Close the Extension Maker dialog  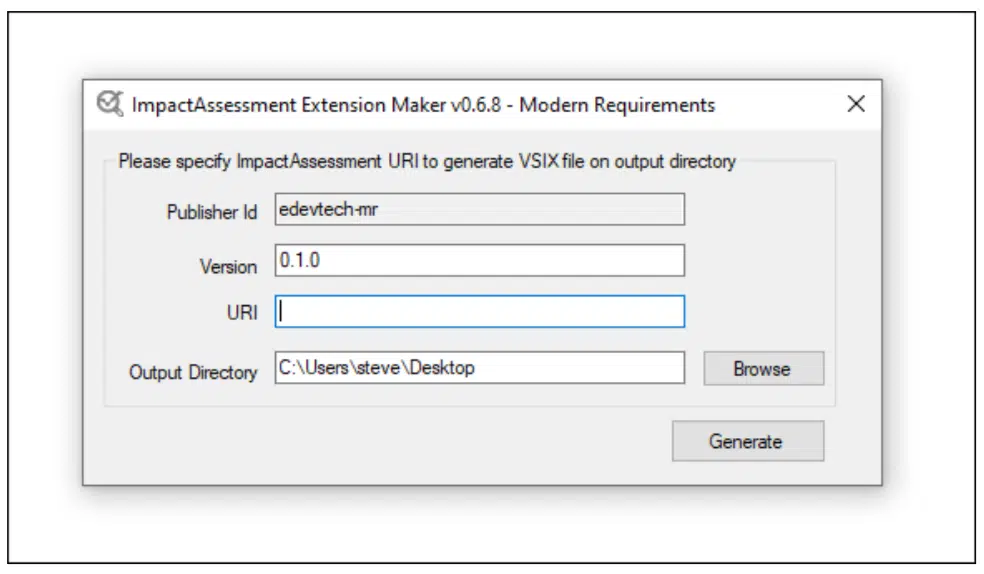(x=855, y=104)
